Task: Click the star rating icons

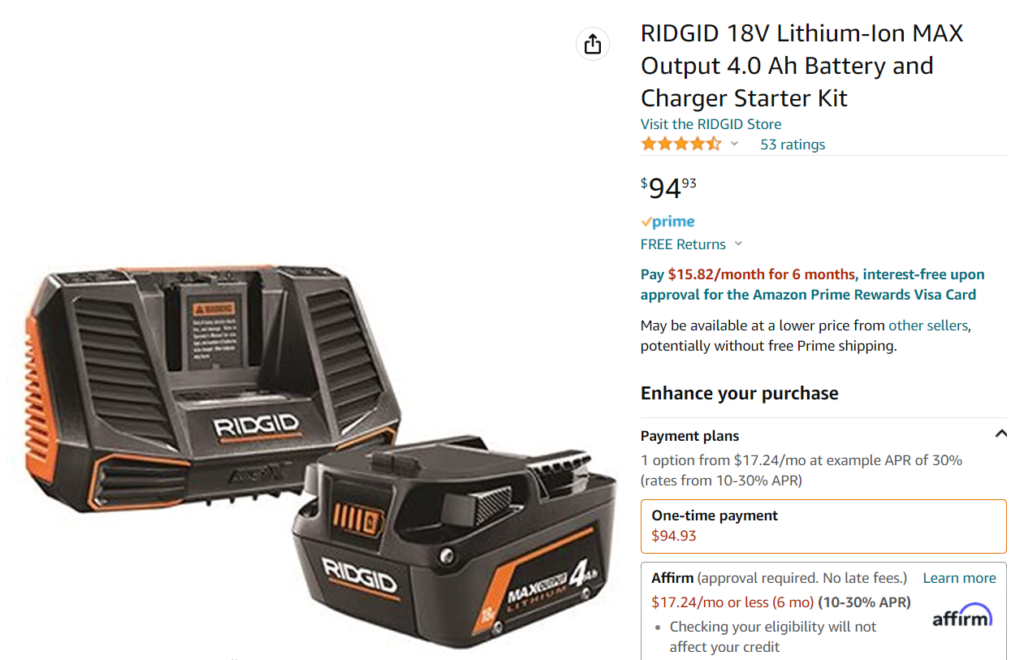Action: click(681, 144)
